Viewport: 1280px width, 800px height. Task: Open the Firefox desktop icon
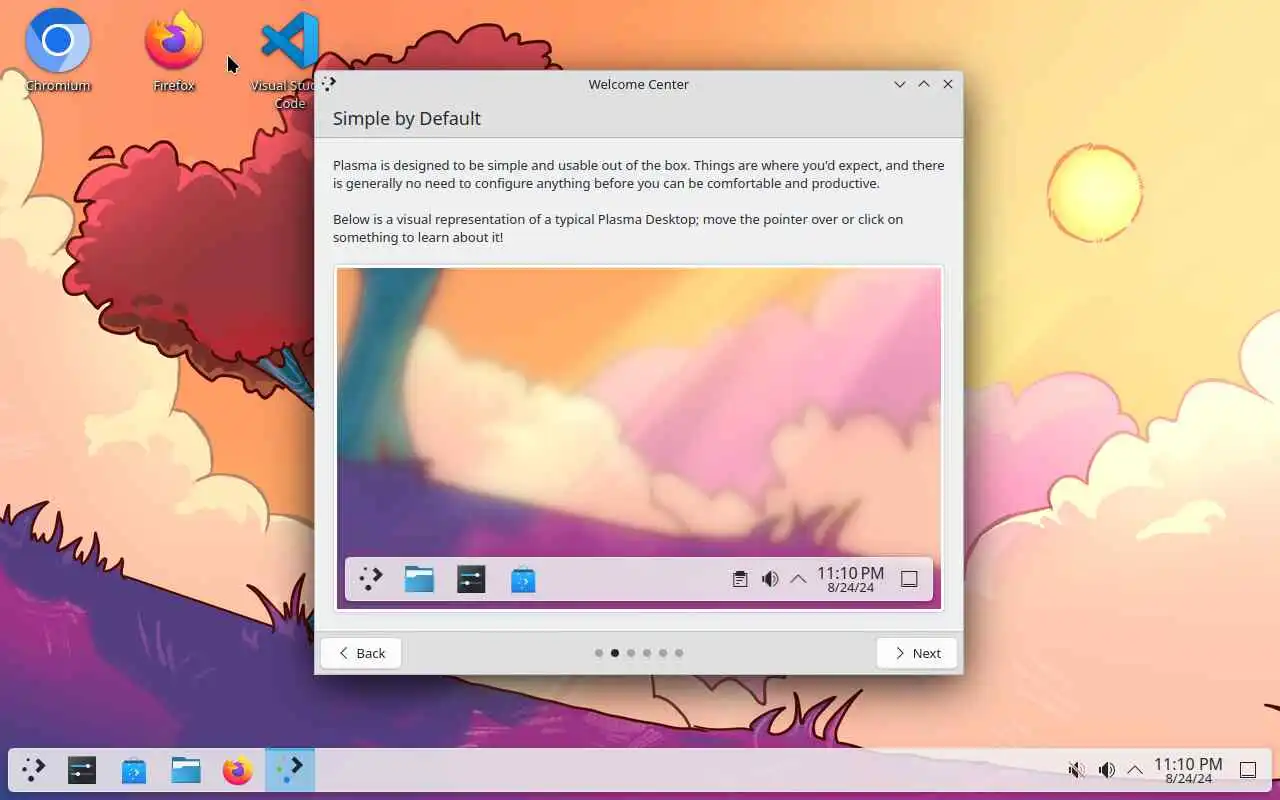pyautogui.click(x=174, y=50)
